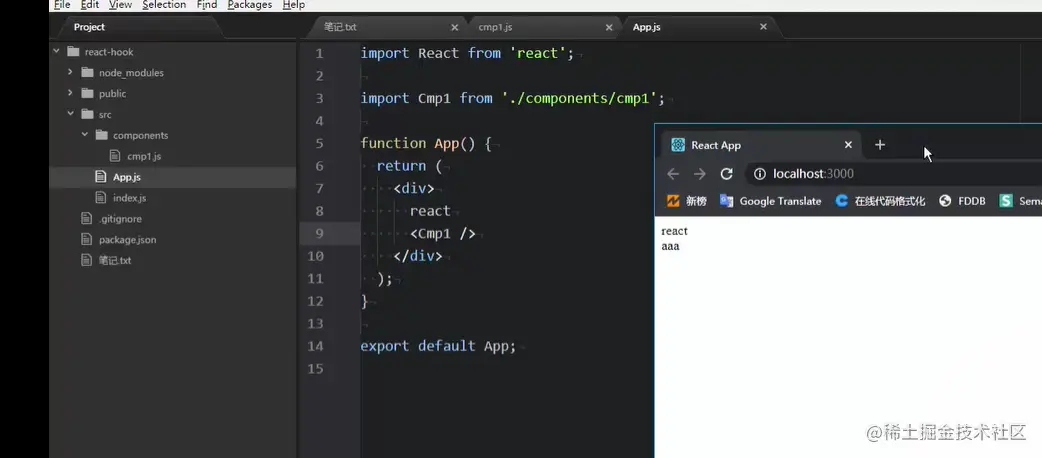Click the localhost:3000 address bar
This screenshot has height=458, width=1042.
pyautogui.click(x=894, y=174)
